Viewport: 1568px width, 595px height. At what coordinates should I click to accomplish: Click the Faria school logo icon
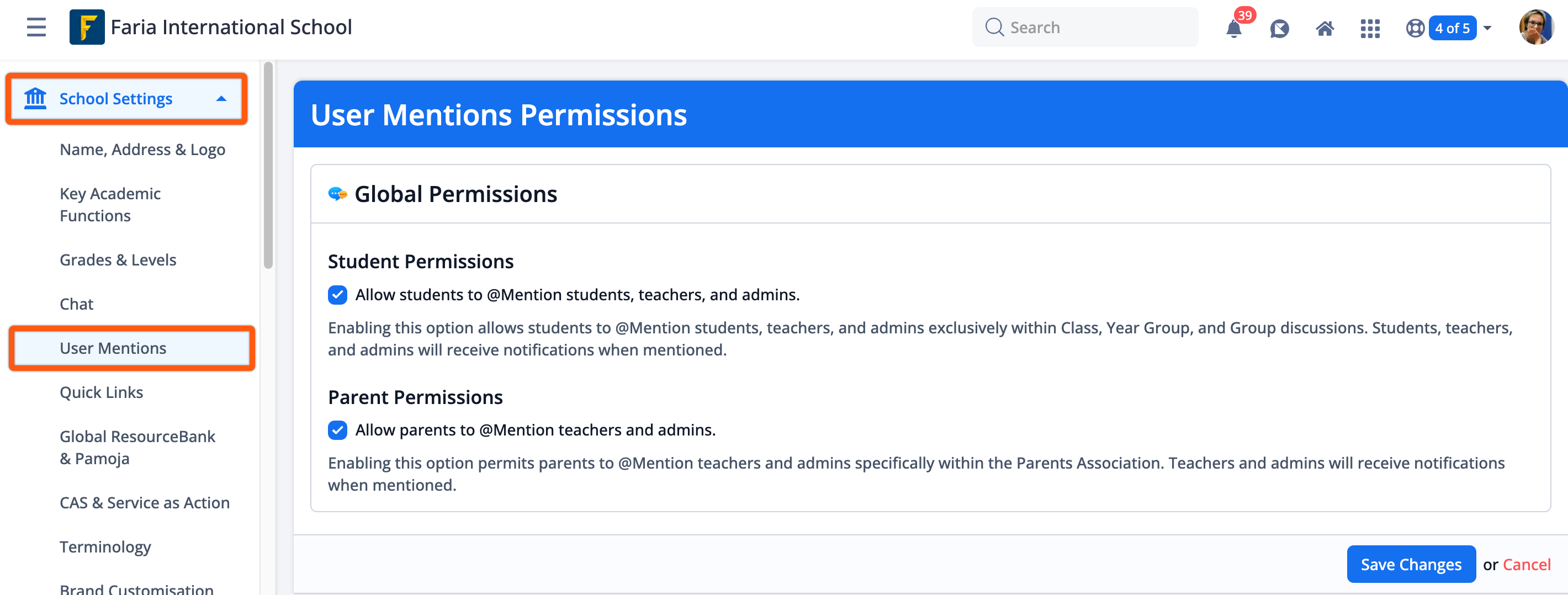click(87, 28)
